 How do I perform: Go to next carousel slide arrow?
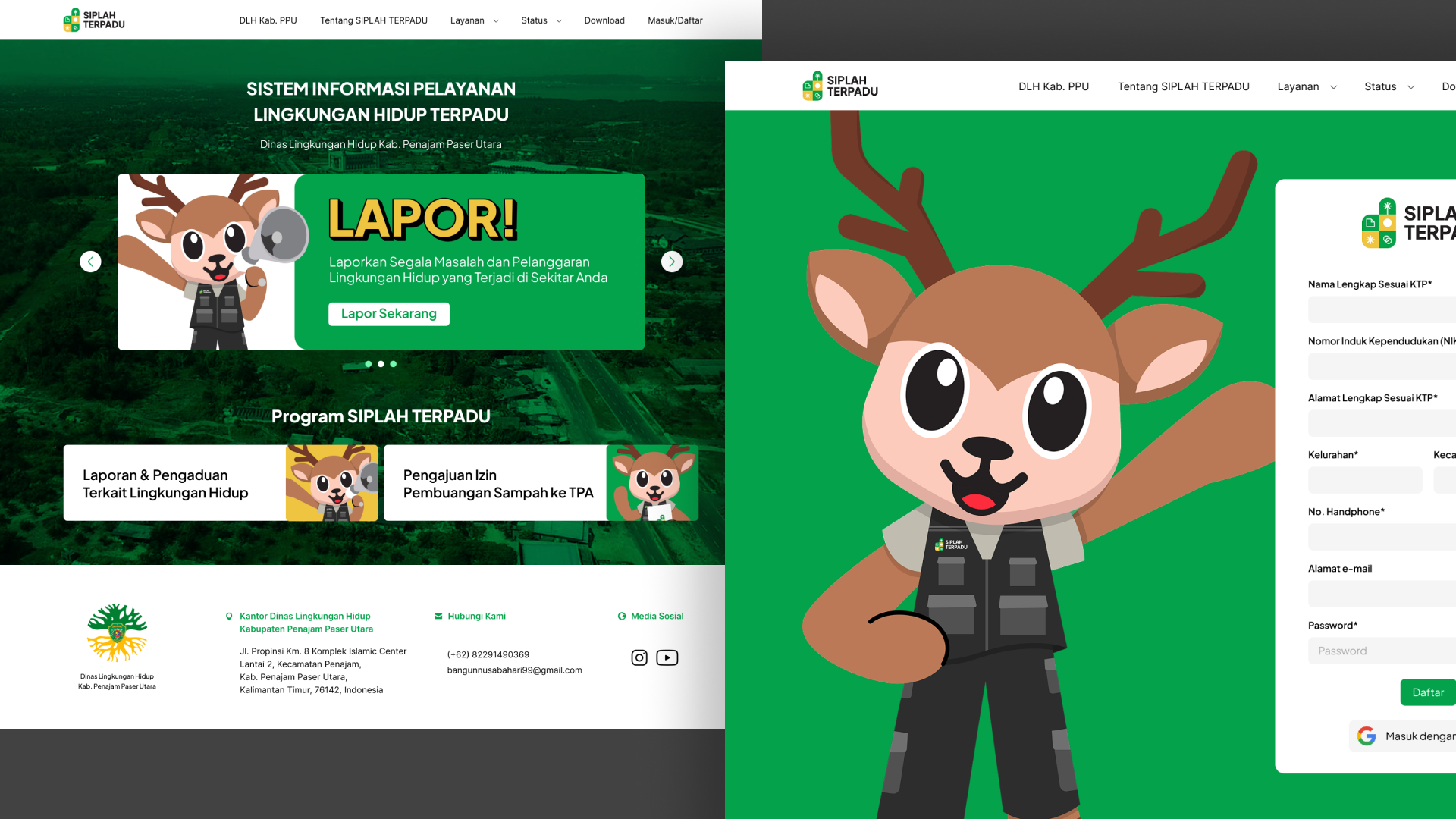672,262
